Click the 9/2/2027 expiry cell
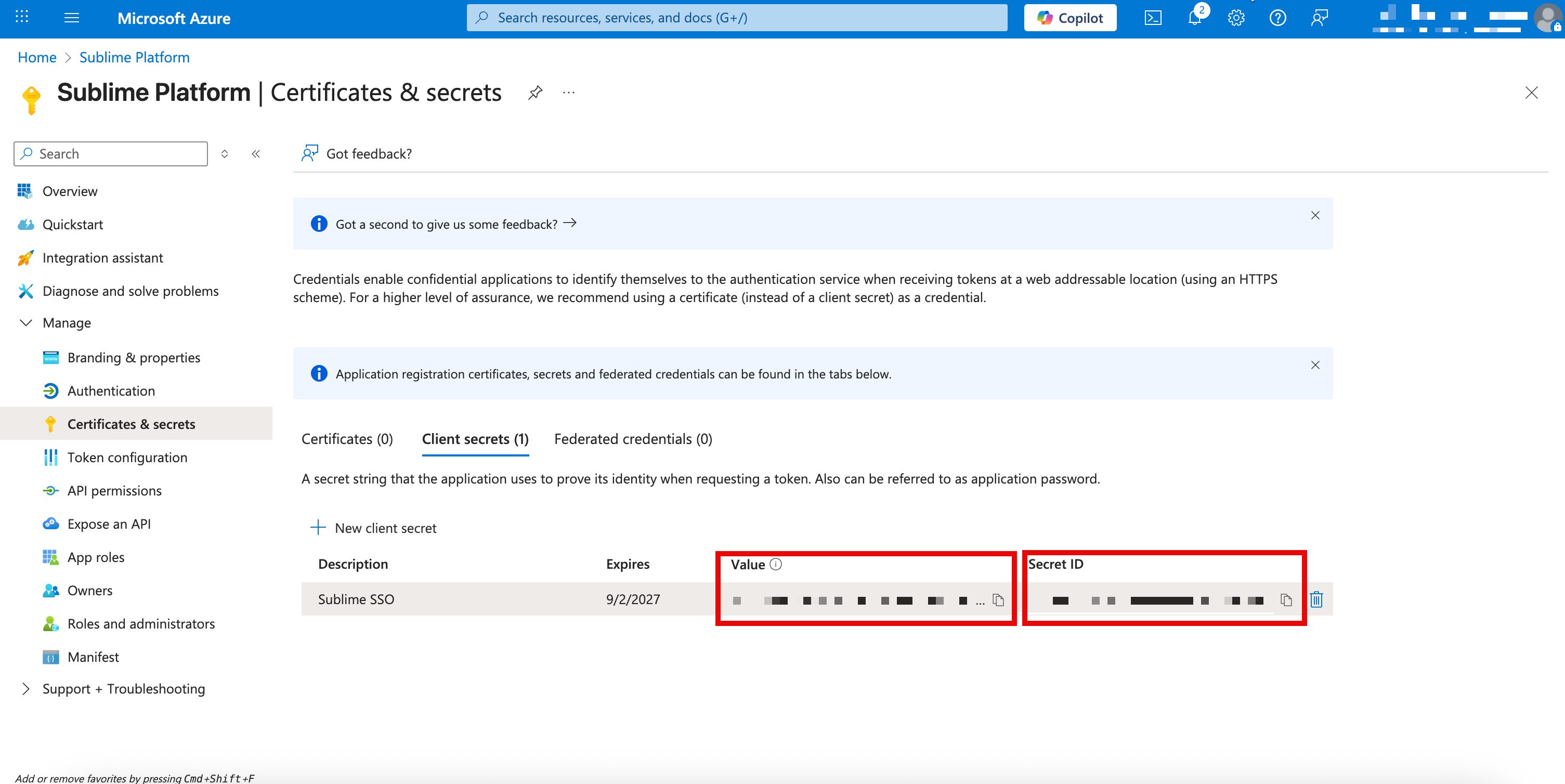The width and height of the screenshot is (1565, 784). pos(632,599)
